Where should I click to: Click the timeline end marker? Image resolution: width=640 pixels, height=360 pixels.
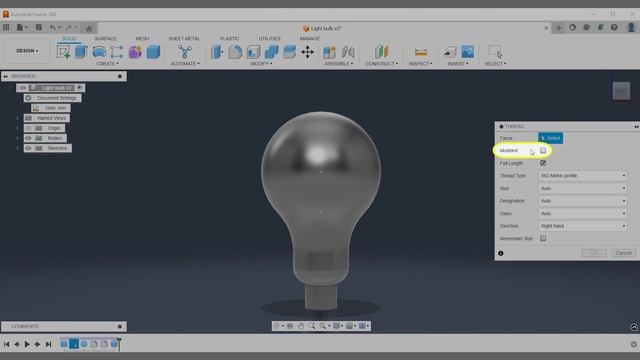coord(119,344)
